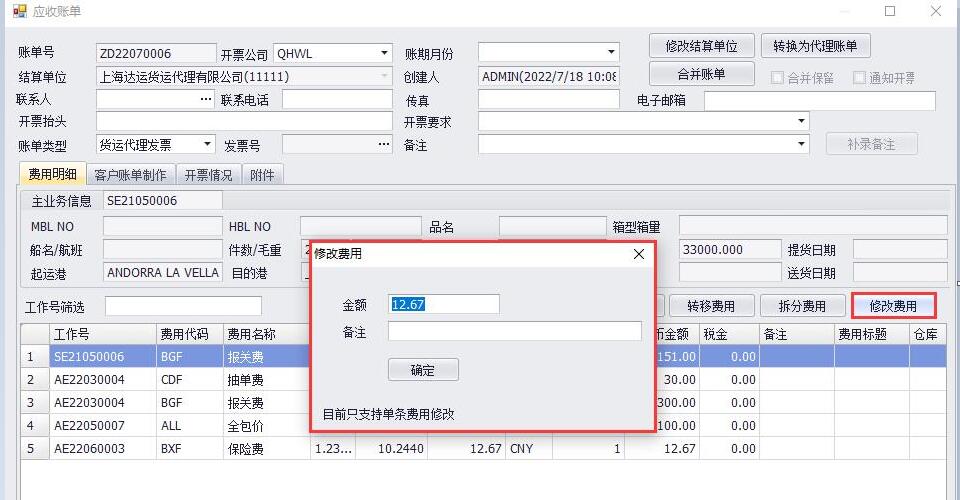Select the 附件 tab
Viewport: 960px width, 500px height.
pyautogui.click(x=262, y=175)
